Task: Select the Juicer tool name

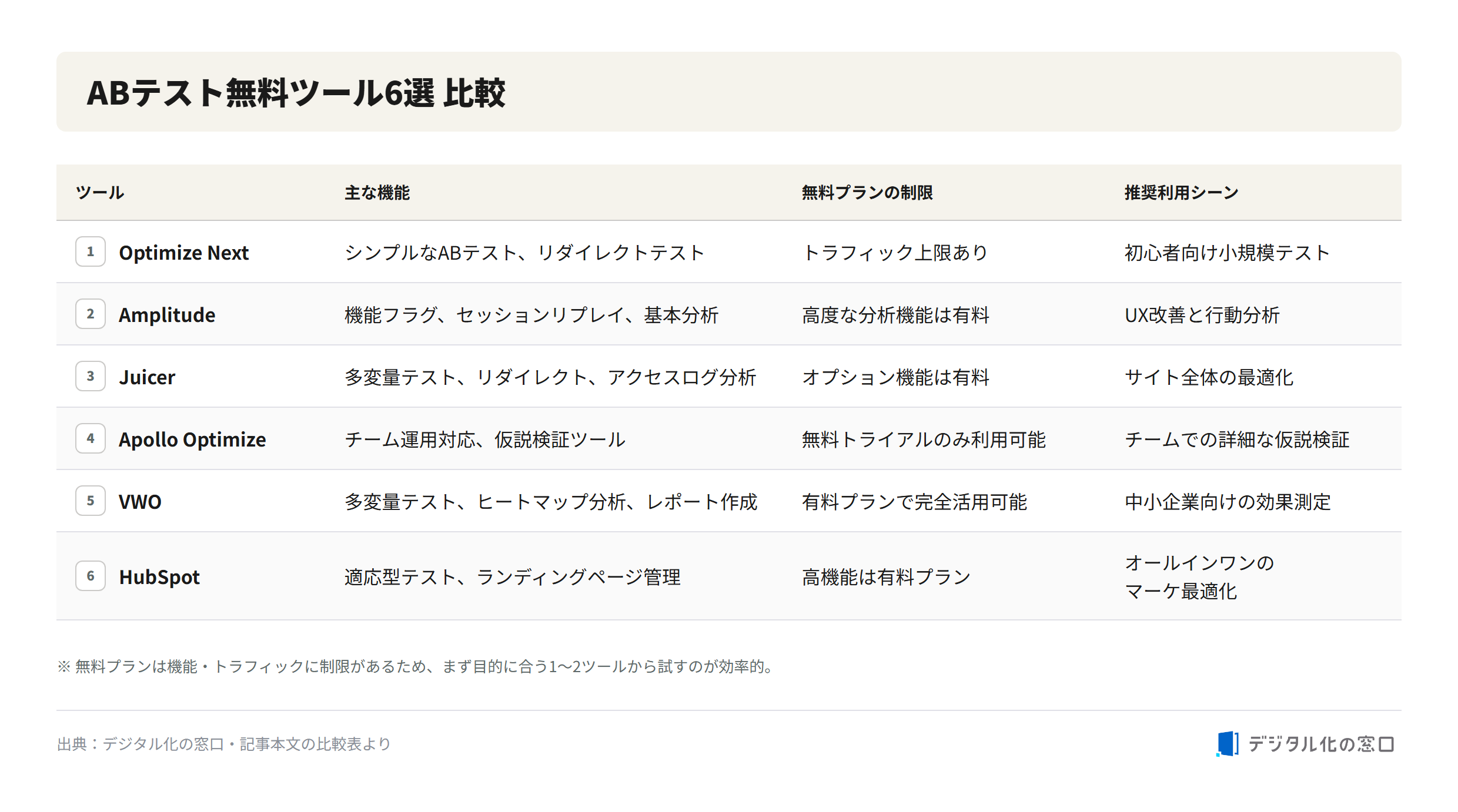Action: [147, 377]
